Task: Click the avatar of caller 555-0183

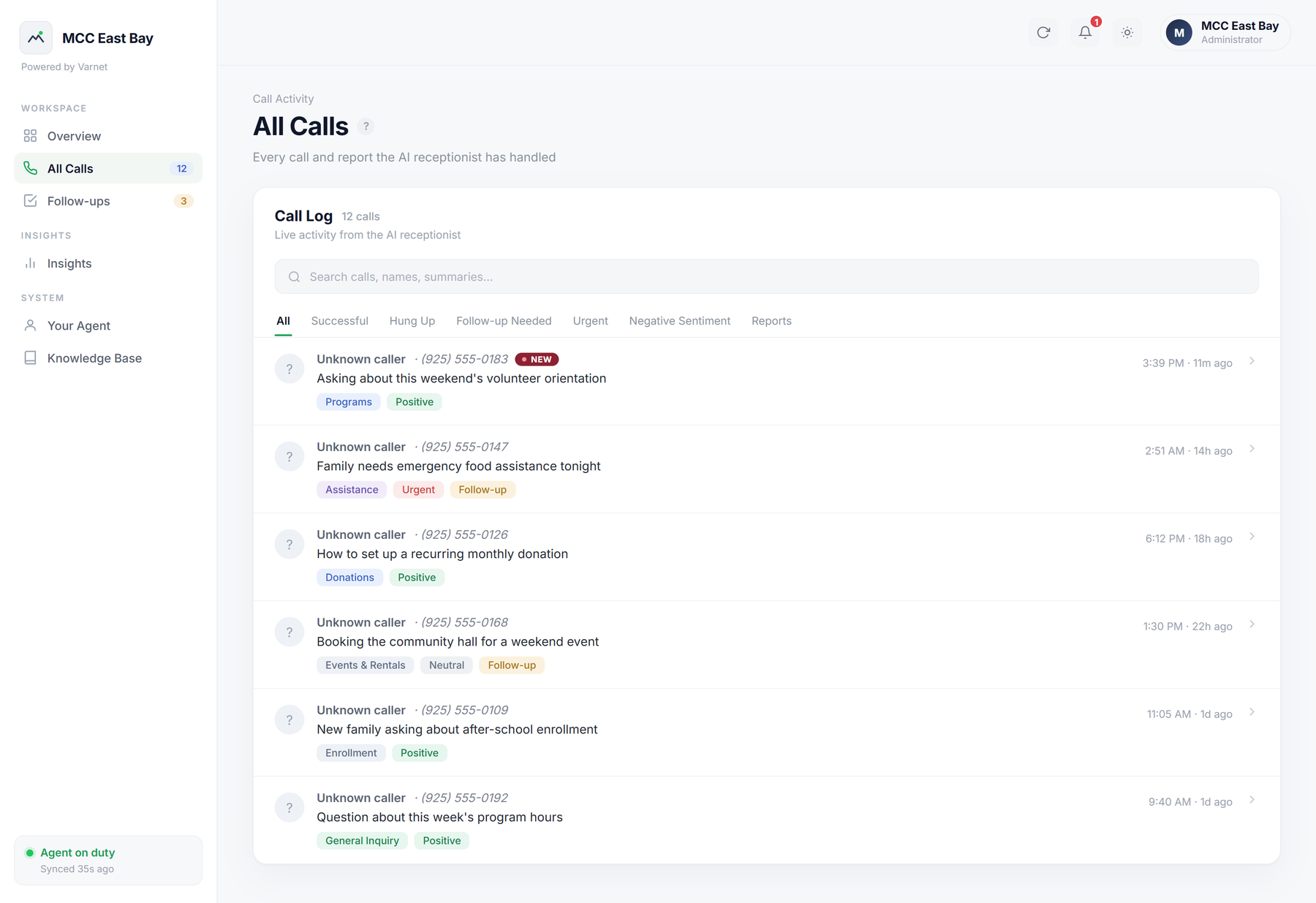Action: click(x=290, y=369)
